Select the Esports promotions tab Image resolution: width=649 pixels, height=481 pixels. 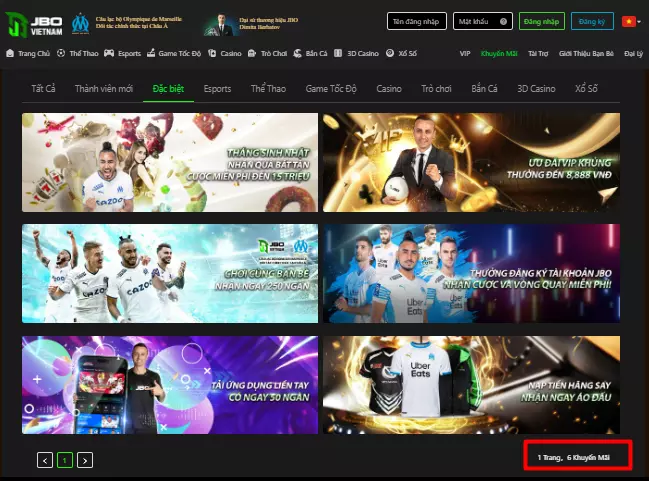(217, 89)
